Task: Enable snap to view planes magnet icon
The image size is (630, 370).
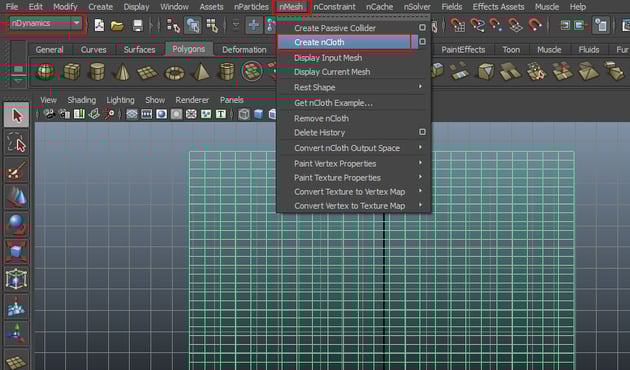Action: 515,25
